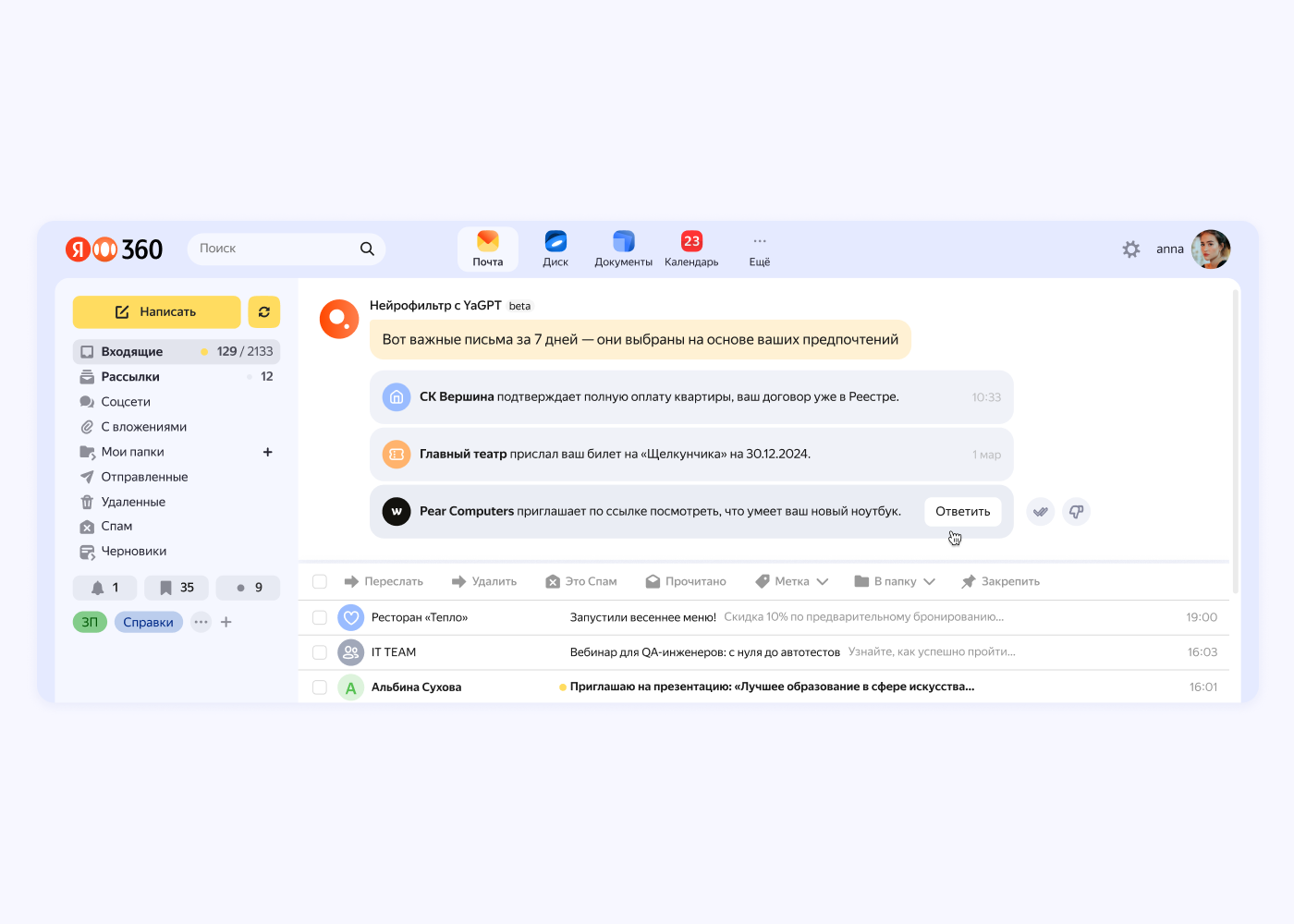The image size is (1294, 924).
Task: Click the Pear Computers logo icon
Action: pos(397,511)
